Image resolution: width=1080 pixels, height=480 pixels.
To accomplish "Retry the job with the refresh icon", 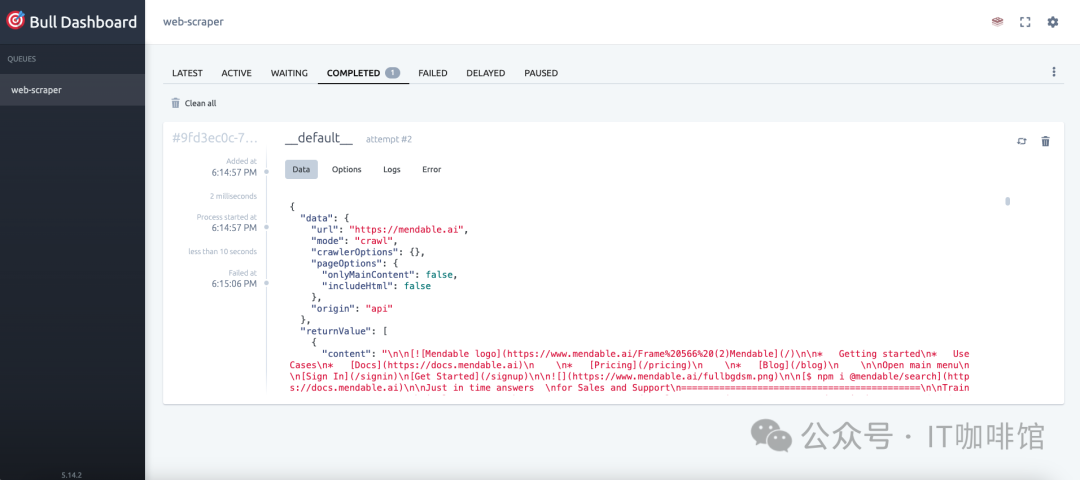I will [1021, 141].
